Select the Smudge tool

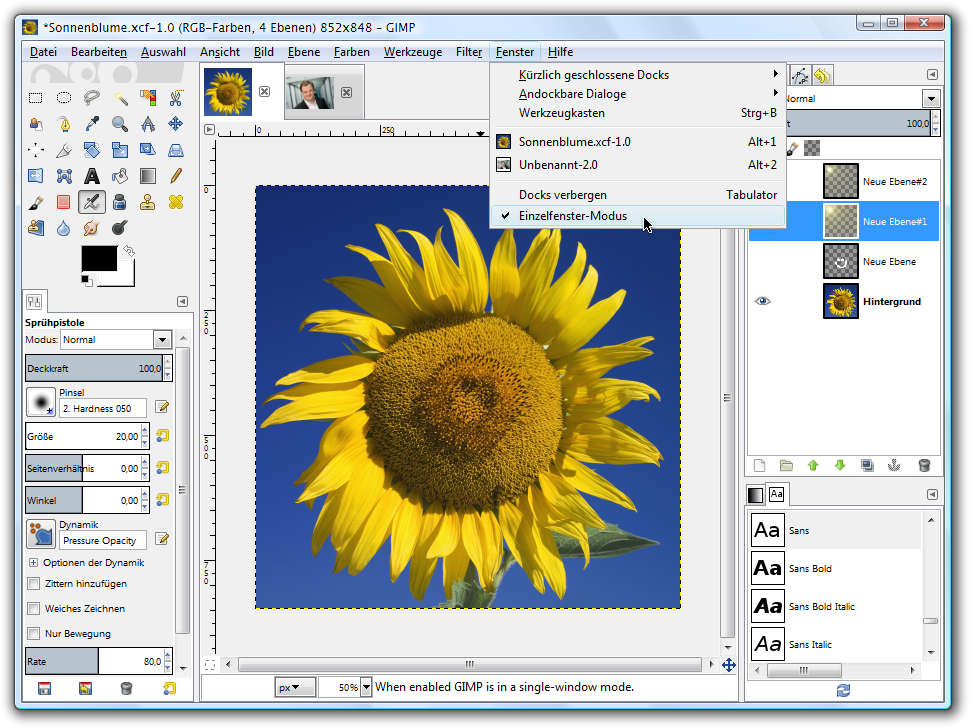[x=92, y=228]
